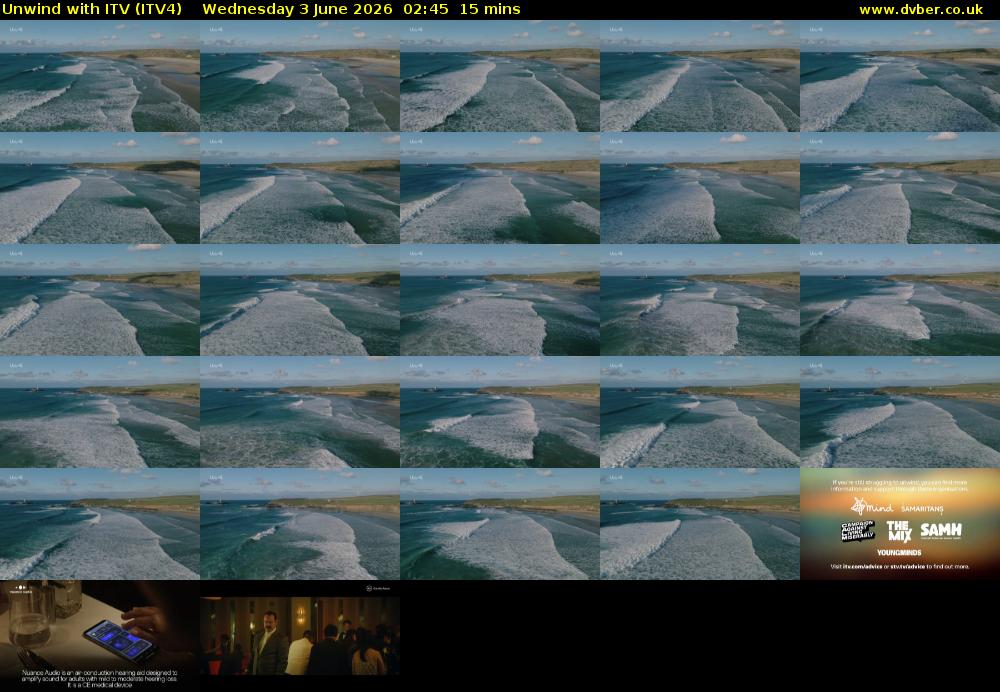The height and width of the screenshot is (692, 1000).
Task: Click the '15 mins' duration text
Action: [x=490, y=9]
